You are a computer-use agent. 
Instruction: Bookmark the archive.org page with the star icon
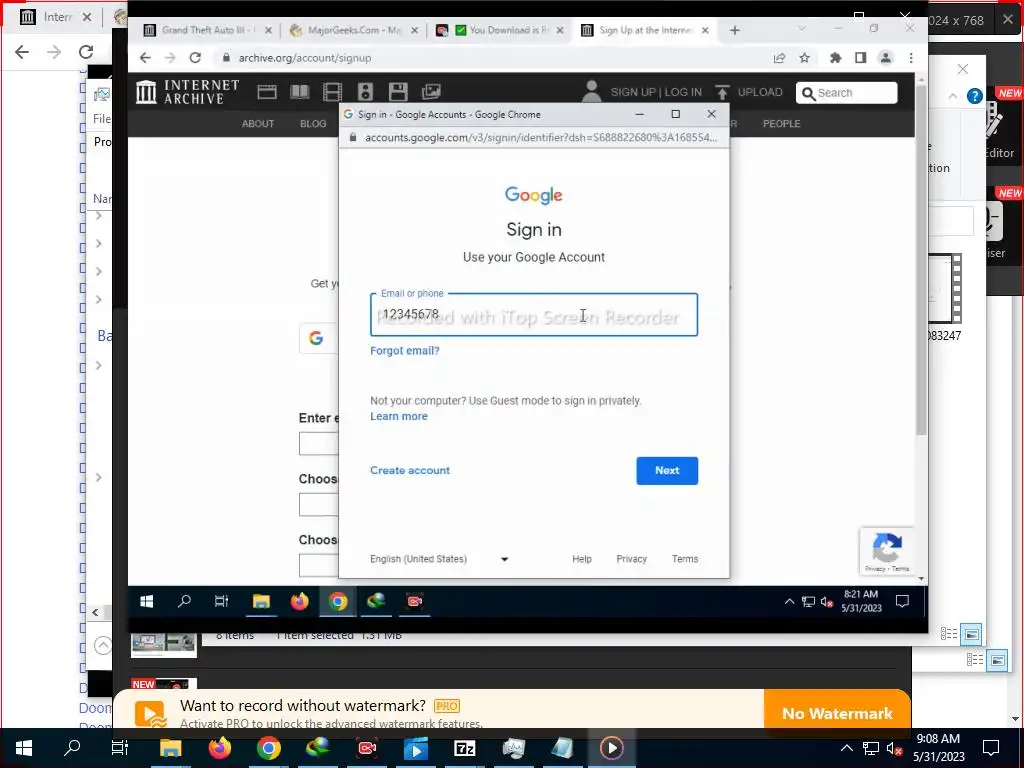pyautogui.click(x=805, y=58)
